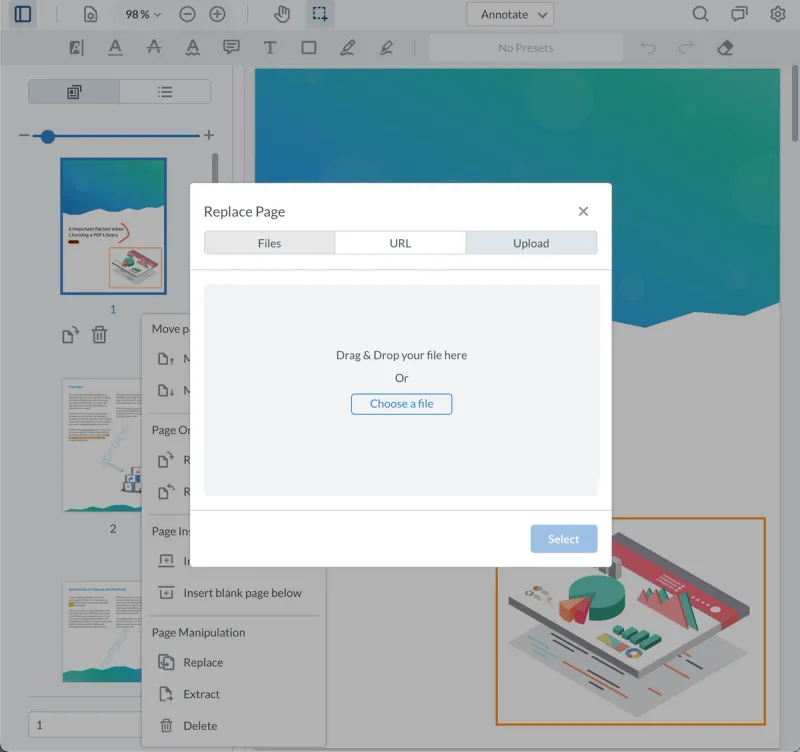The image size is (800, 752).
Task: Select the rectangle annotation tool
Action: tap(310, 47)
